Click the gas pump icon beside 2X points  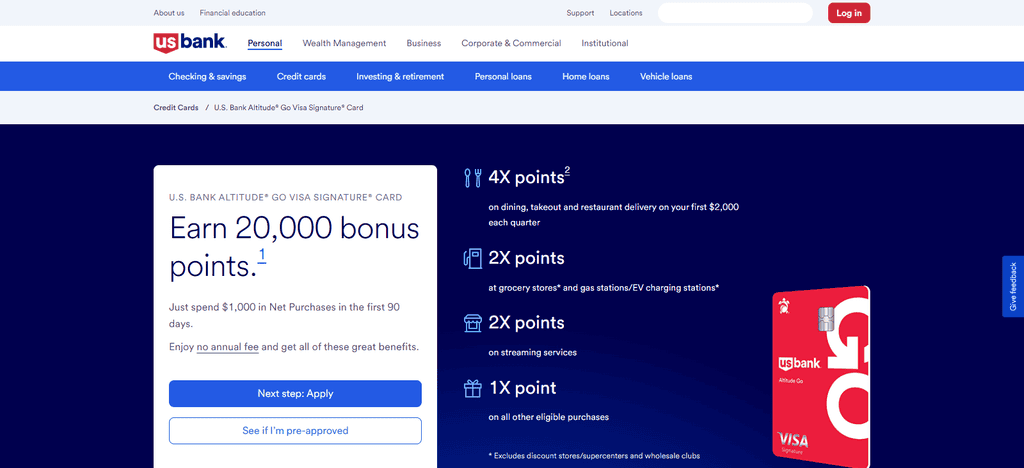click(472, 258)
